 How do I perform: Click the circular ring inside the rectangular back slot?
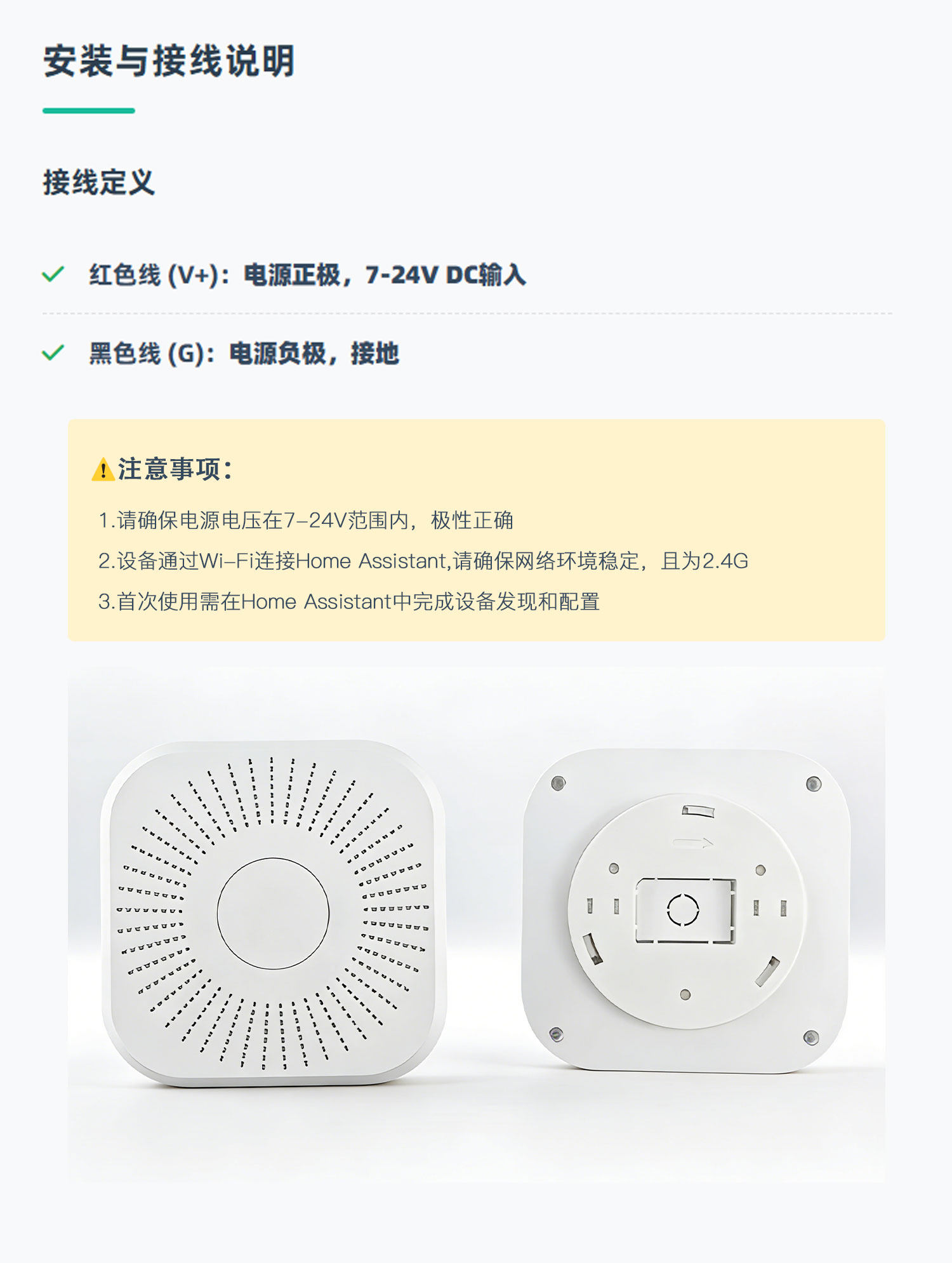point(683,911)
